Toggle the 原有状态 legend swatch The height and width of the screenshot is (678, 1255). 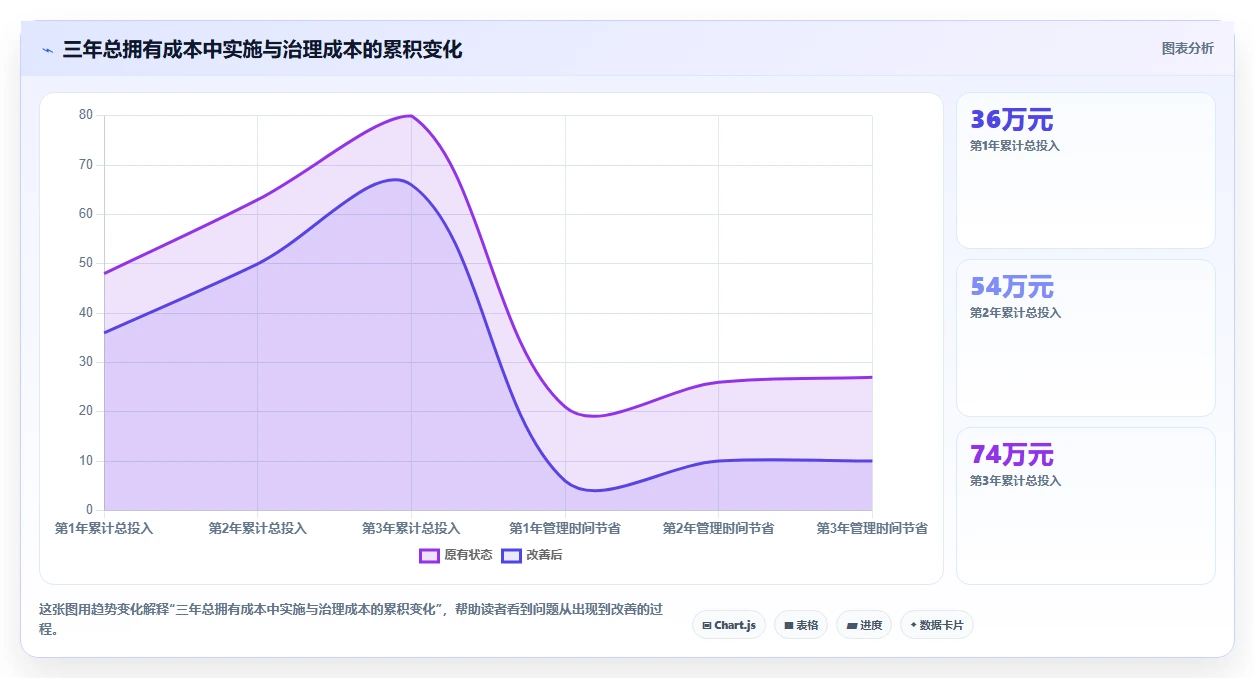click(x=429, y=555)
